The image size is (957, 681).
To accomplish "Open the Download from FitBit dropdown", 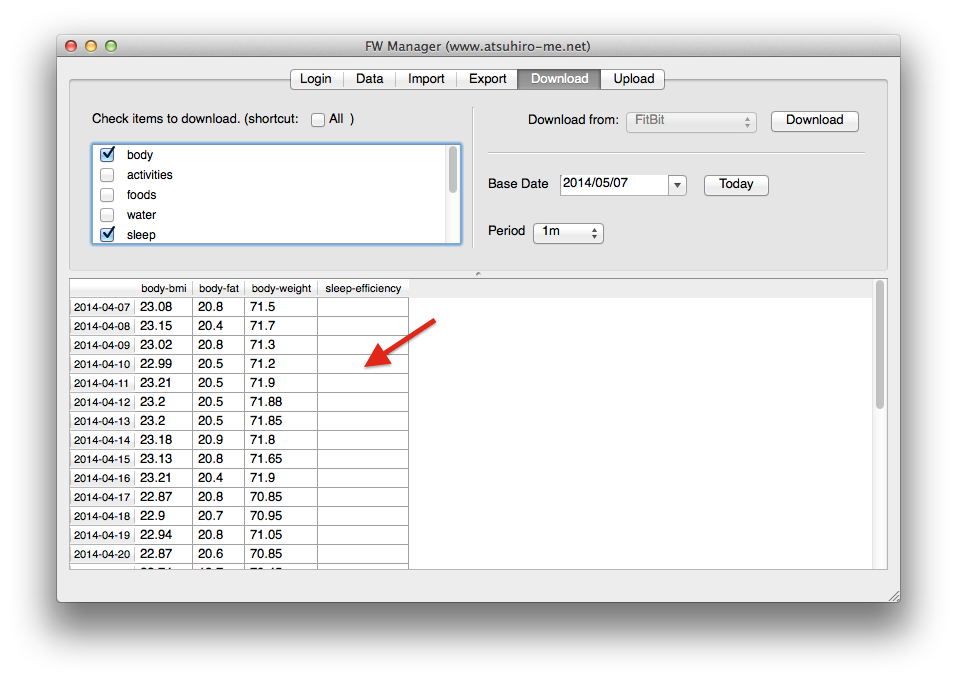I will pos(691,121).
